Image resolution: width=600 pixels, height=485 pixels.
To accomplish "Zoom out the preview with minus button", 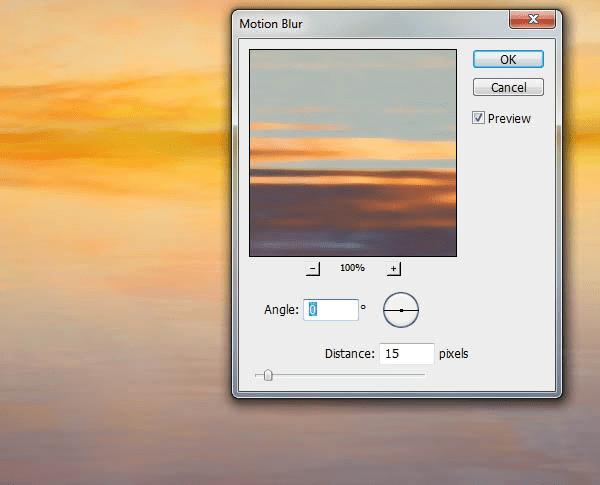I will pyautogui.click(x=313, y=269).
